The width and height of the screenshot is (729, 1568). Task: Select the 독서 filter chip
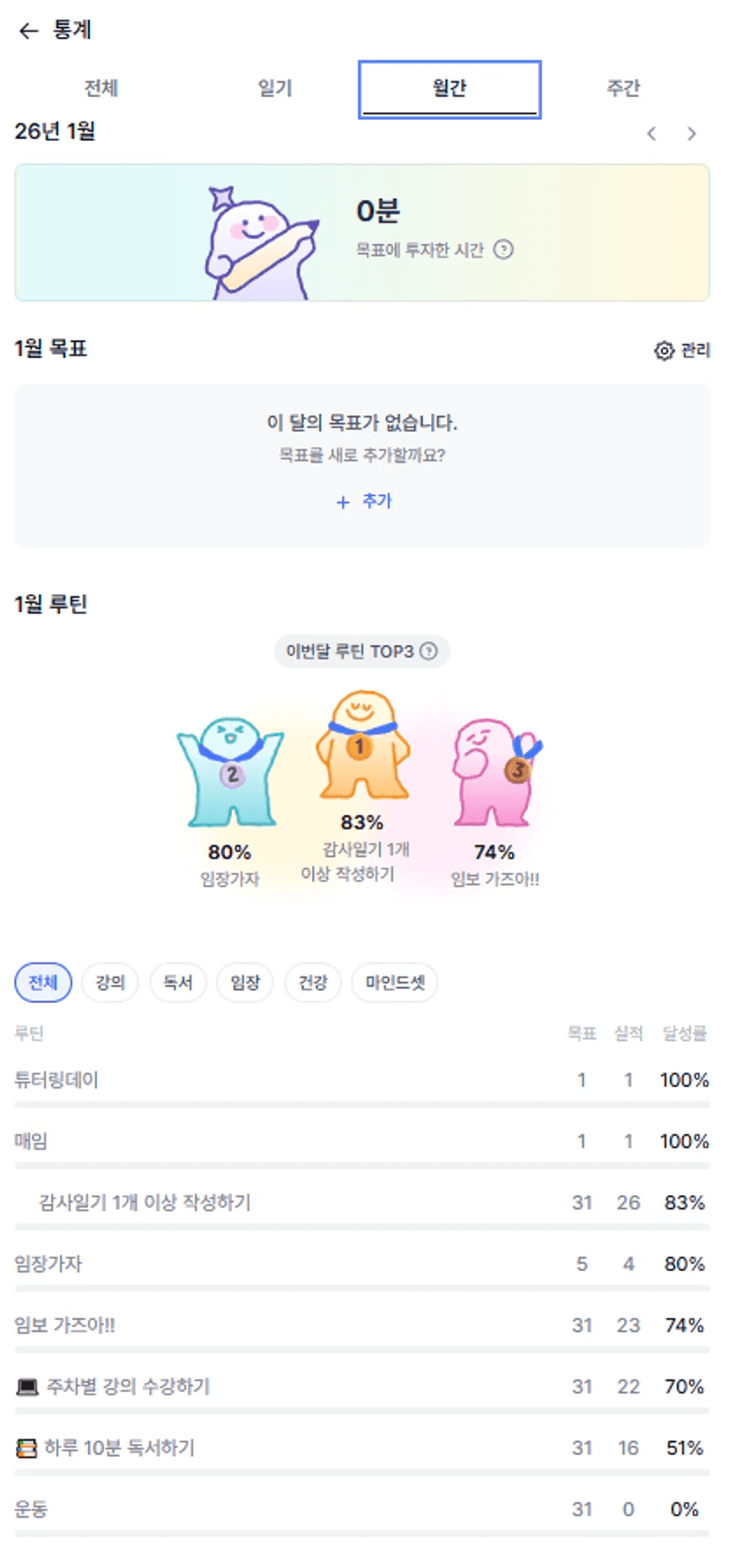[x=178, y=983]
